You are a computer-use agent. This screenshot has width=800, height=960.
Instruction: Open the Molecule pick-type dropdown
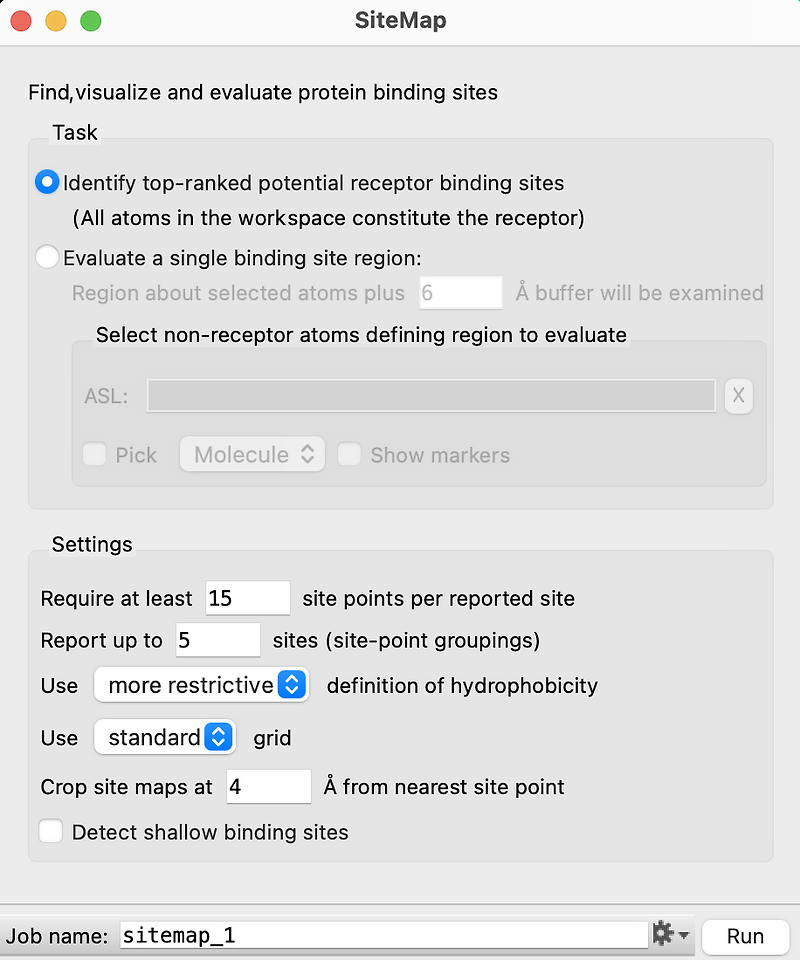click(251, 454)
